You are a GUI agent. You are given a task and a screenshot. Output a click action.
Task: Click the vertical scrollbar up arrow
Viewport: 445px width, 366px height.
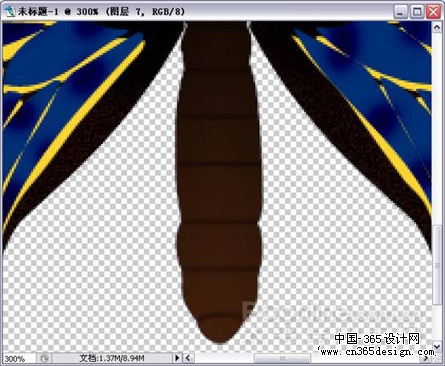(x=437, y=27)
